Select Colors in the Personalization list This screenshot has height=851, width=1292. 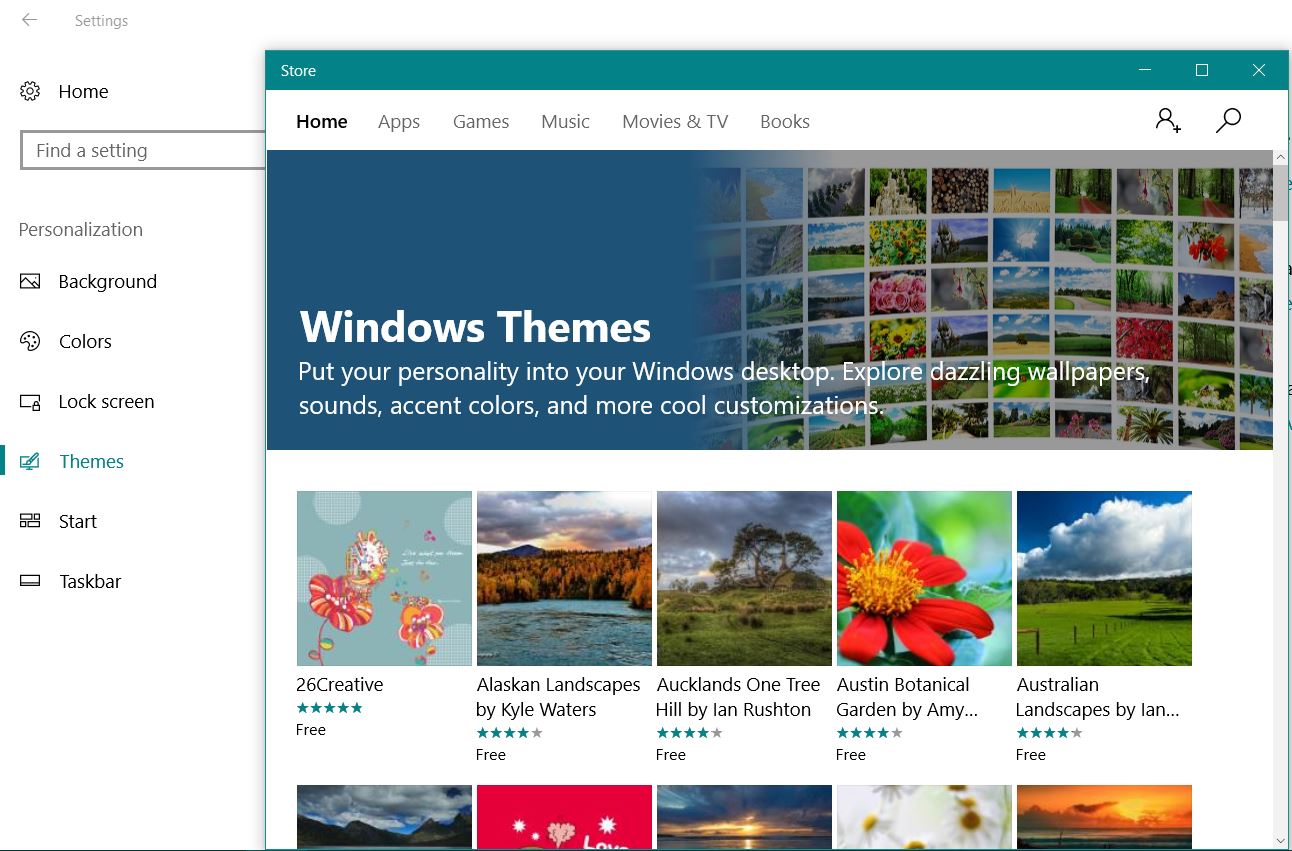[85, 342]
